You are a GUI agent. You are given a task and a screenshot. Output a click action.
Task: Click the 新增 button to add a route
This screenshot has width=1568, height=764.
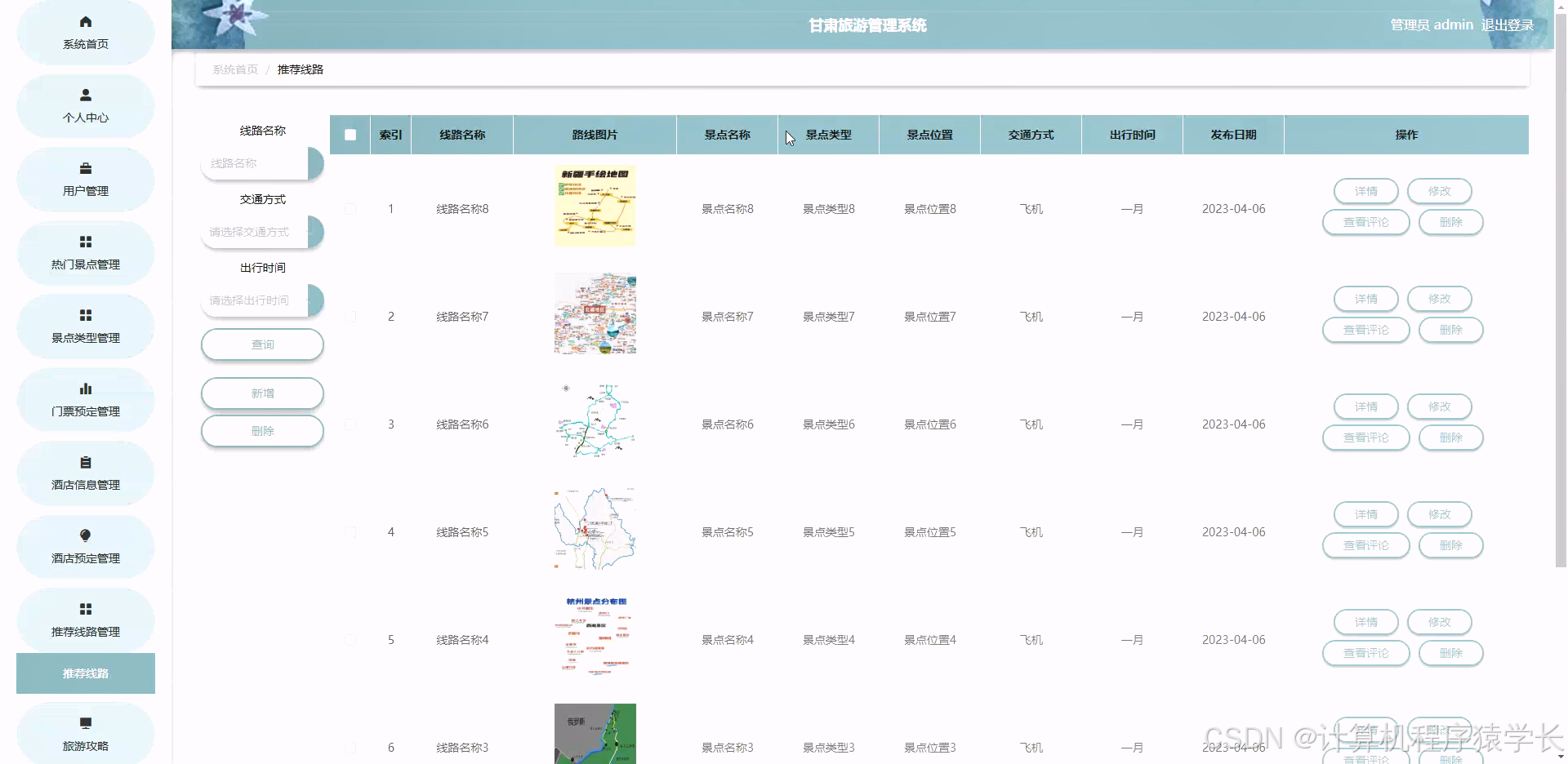(x=261, y=393)
